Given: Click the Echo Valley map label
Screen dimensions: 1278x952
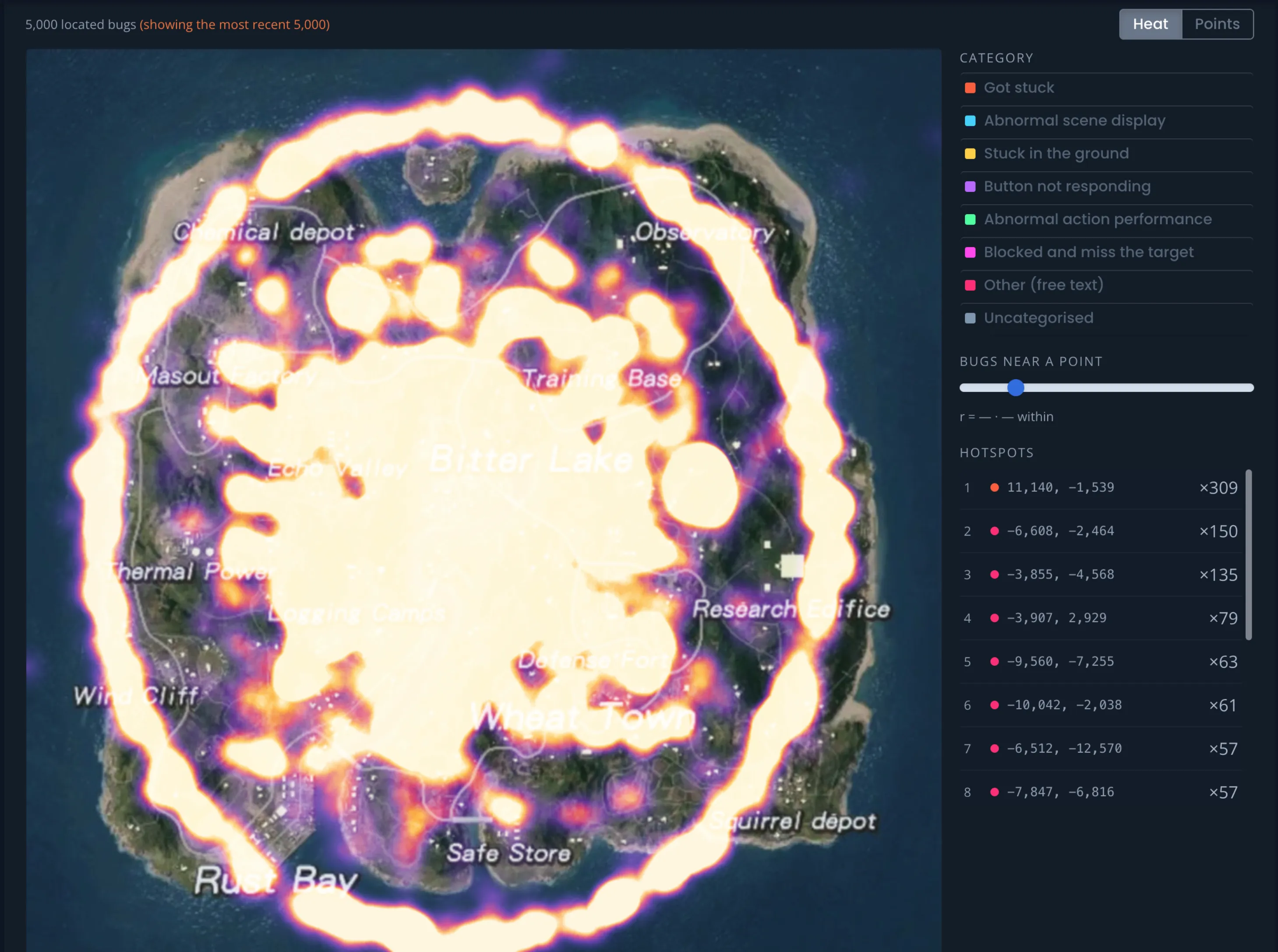Looking at the screenshot, I should pyautogui.click(x=337, y=469).
